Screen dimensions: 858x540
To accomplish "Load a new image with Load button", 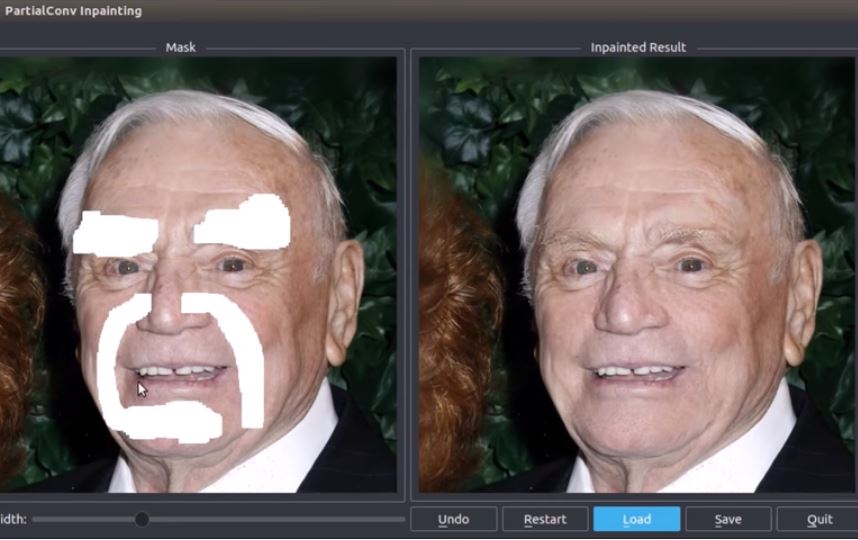I will [x=636, y=519].
